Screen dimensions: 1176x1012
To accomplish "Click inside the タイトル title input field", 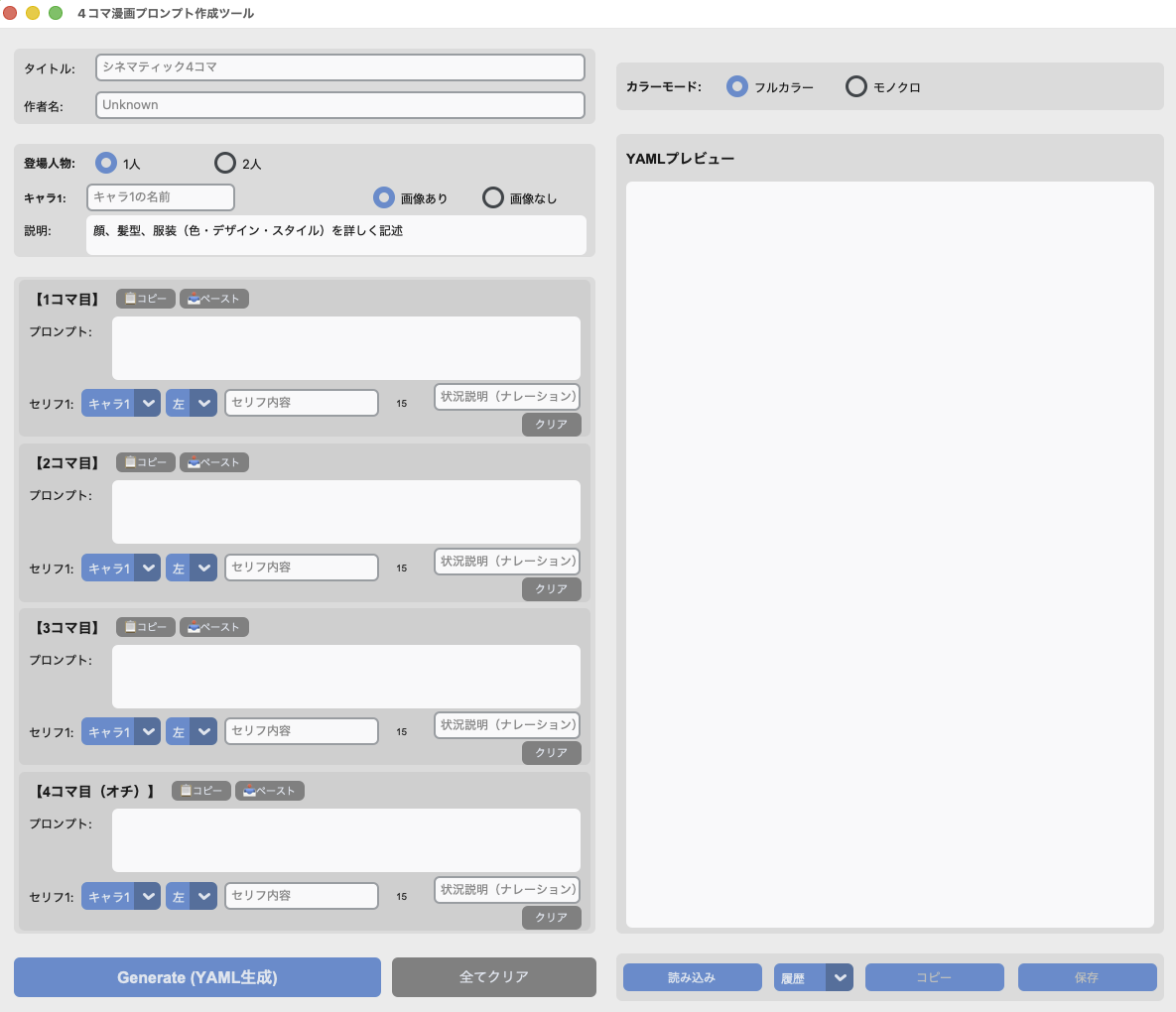I will [339, 66].
